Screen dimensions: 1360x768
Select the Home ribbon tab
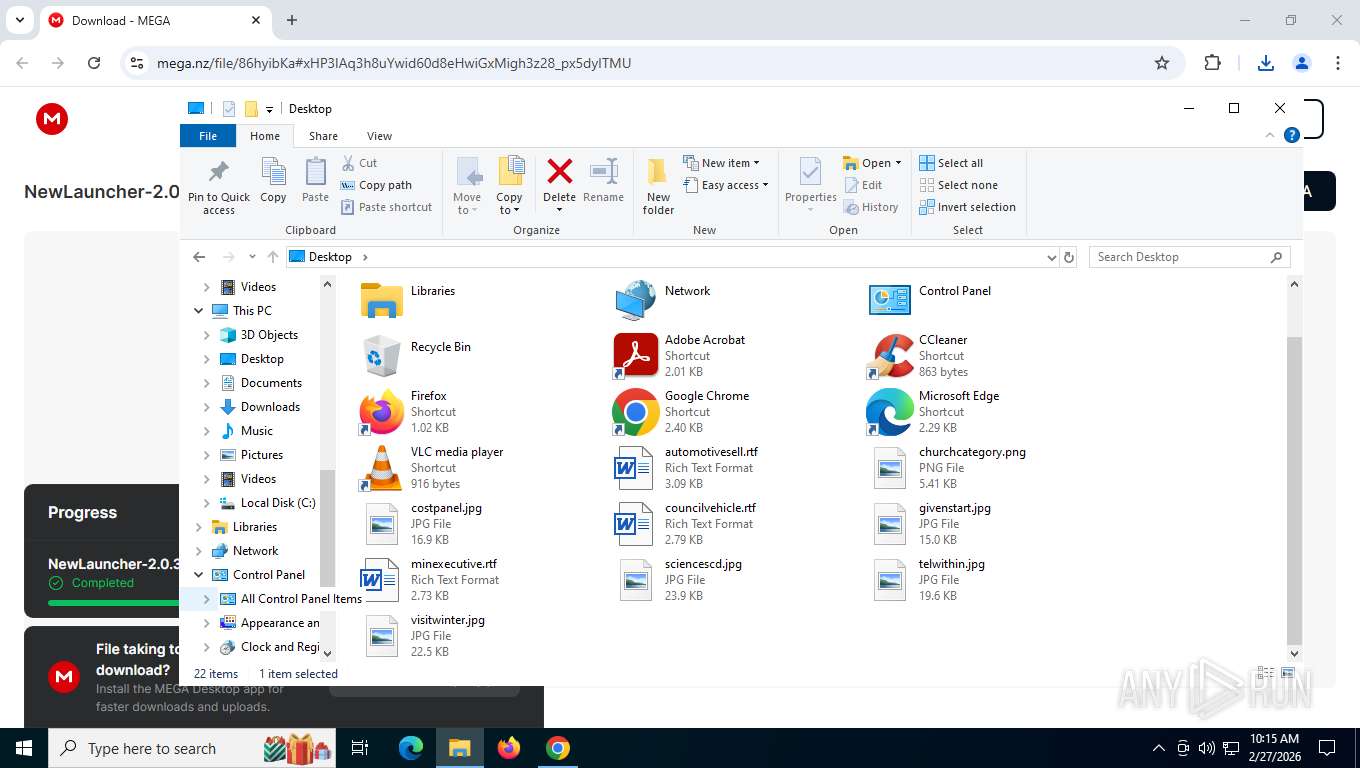265,136
